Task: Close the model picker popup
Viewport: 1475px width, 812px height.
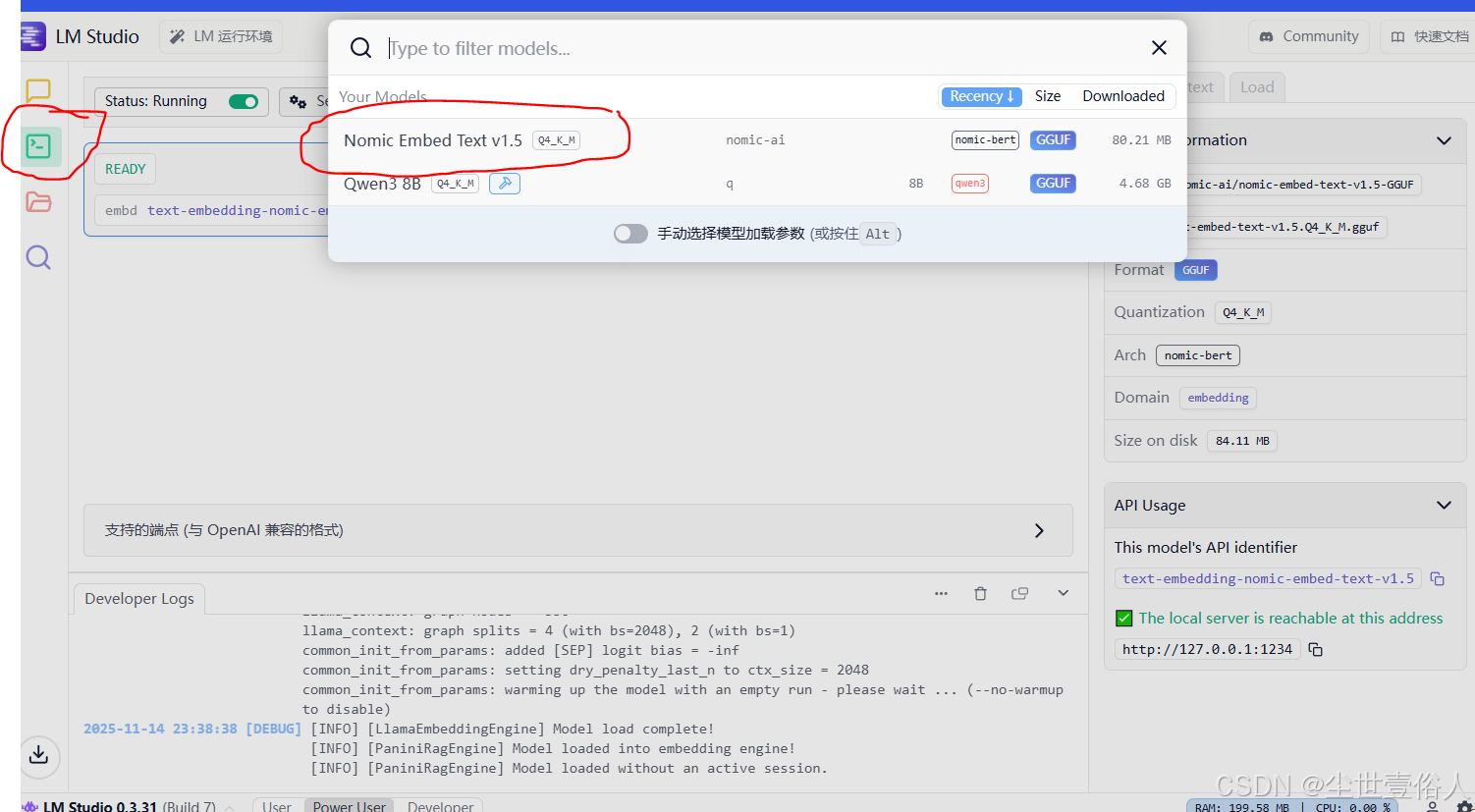Action: 1159,48
